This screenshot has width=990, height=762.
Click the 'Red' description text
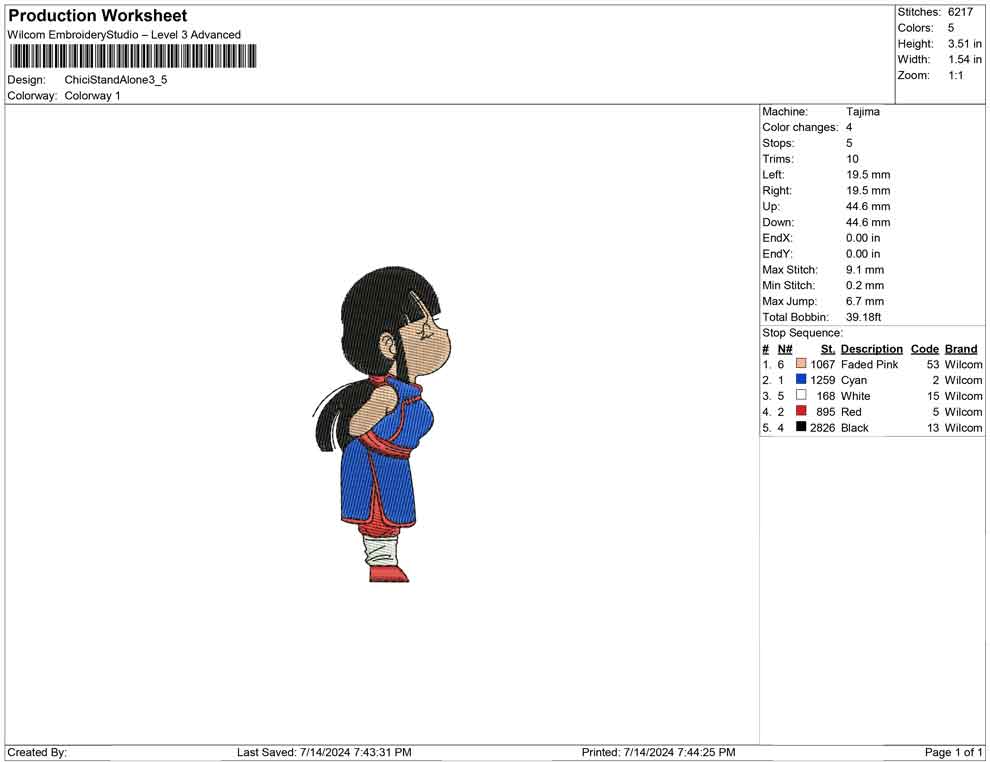click(x=851, y=412)
